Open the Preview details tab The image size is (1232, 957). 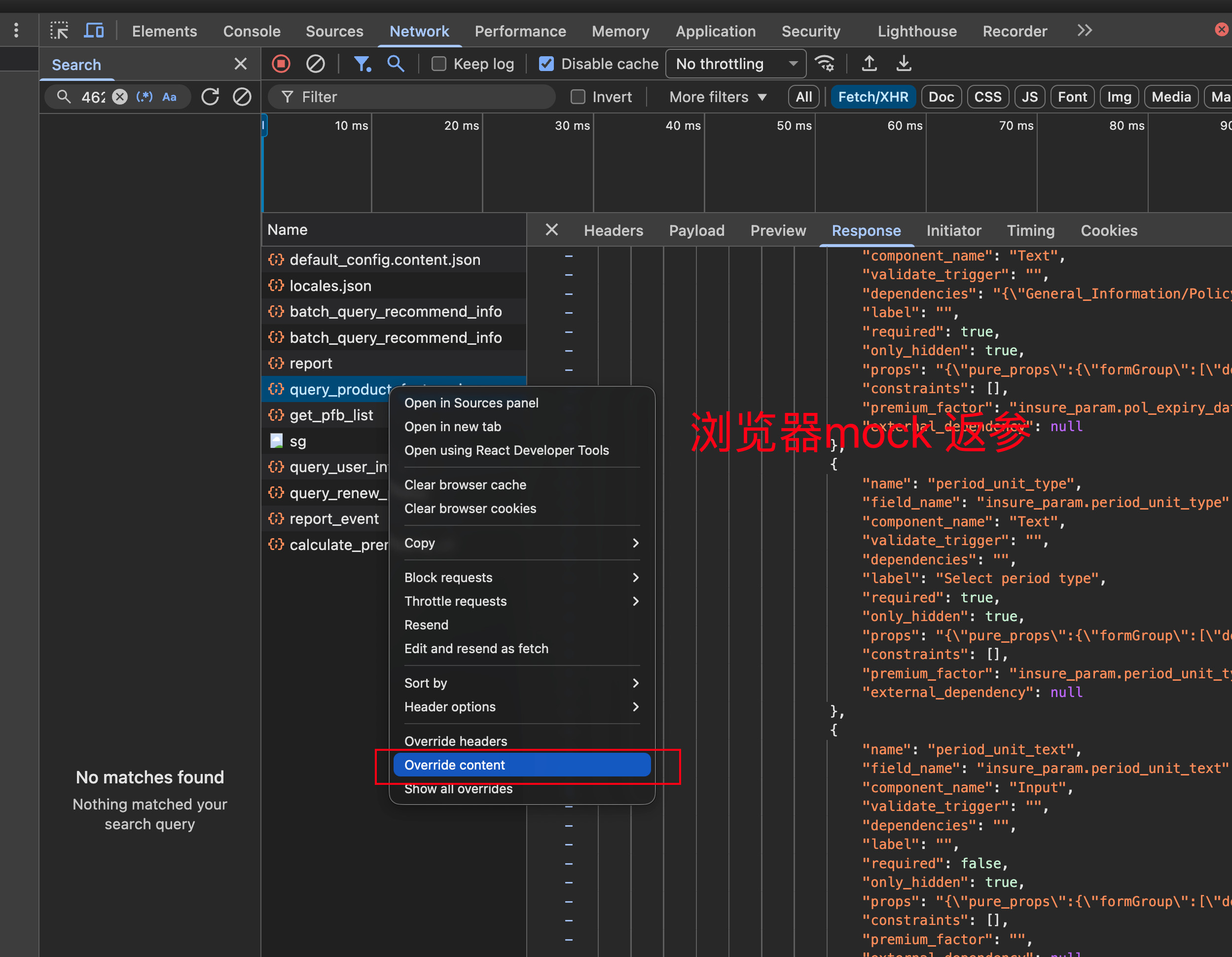(x=778, y=230)
